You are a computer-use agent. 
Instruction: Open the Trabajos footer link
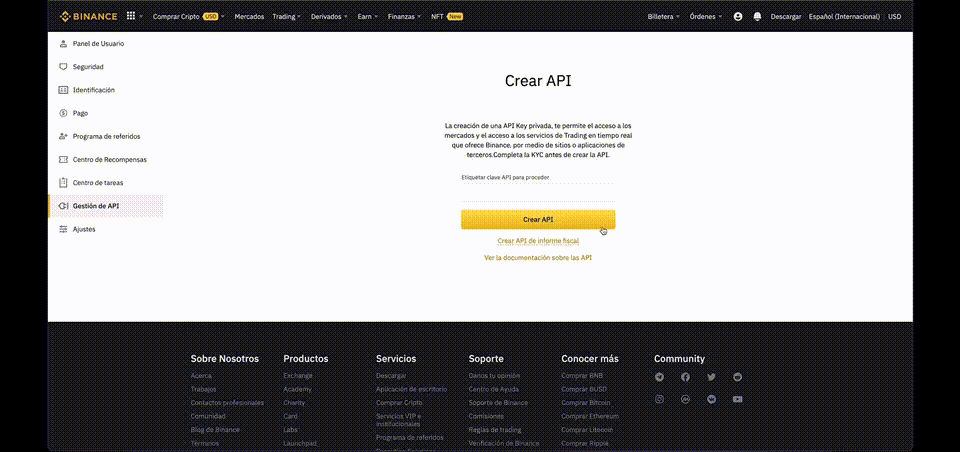pyautogui.click(x=203, y=389)
